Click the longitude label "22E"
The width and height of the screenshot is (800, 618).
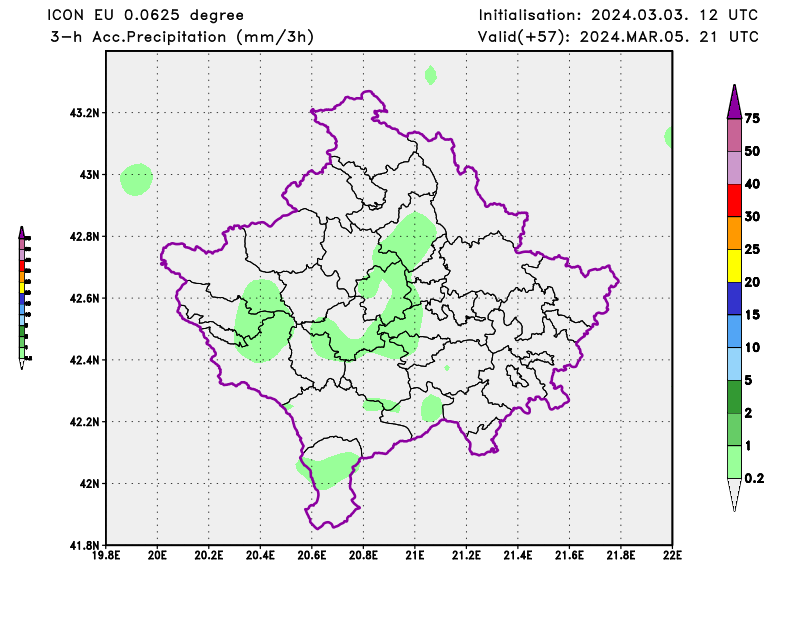click(x=672, y=555)
